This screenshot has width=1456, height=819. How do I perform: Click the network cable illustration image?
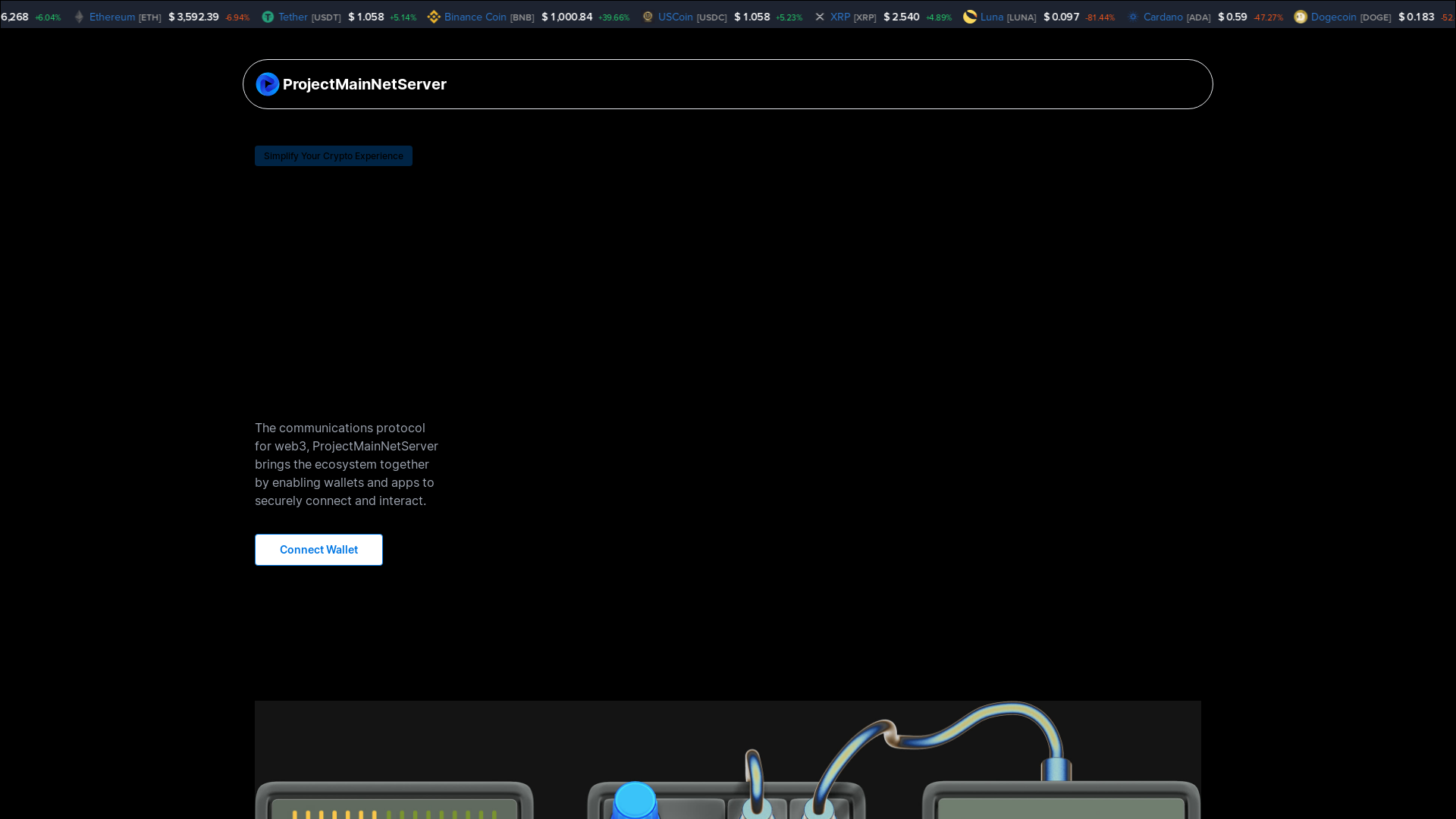point(728,760)
